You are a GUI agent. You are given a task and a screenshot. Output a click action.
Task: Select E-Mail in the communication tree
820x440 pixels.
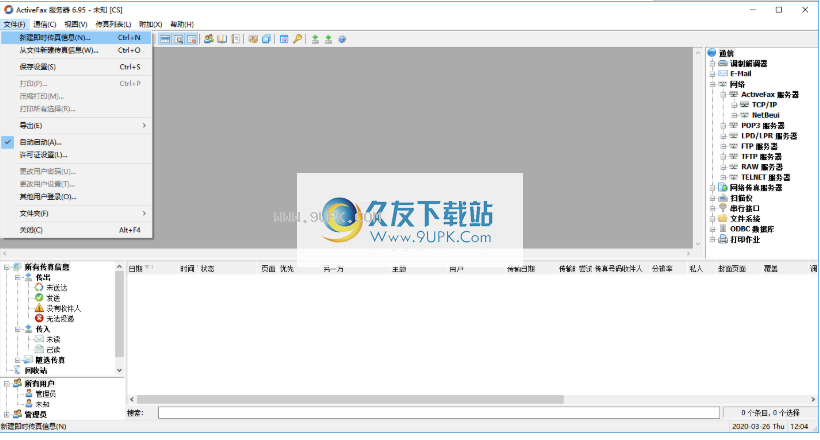point(741,74)
